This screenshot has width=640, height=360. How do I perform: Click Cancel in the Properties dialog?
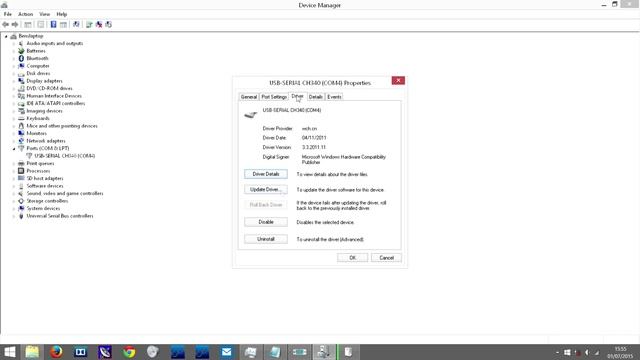(386, 258)
